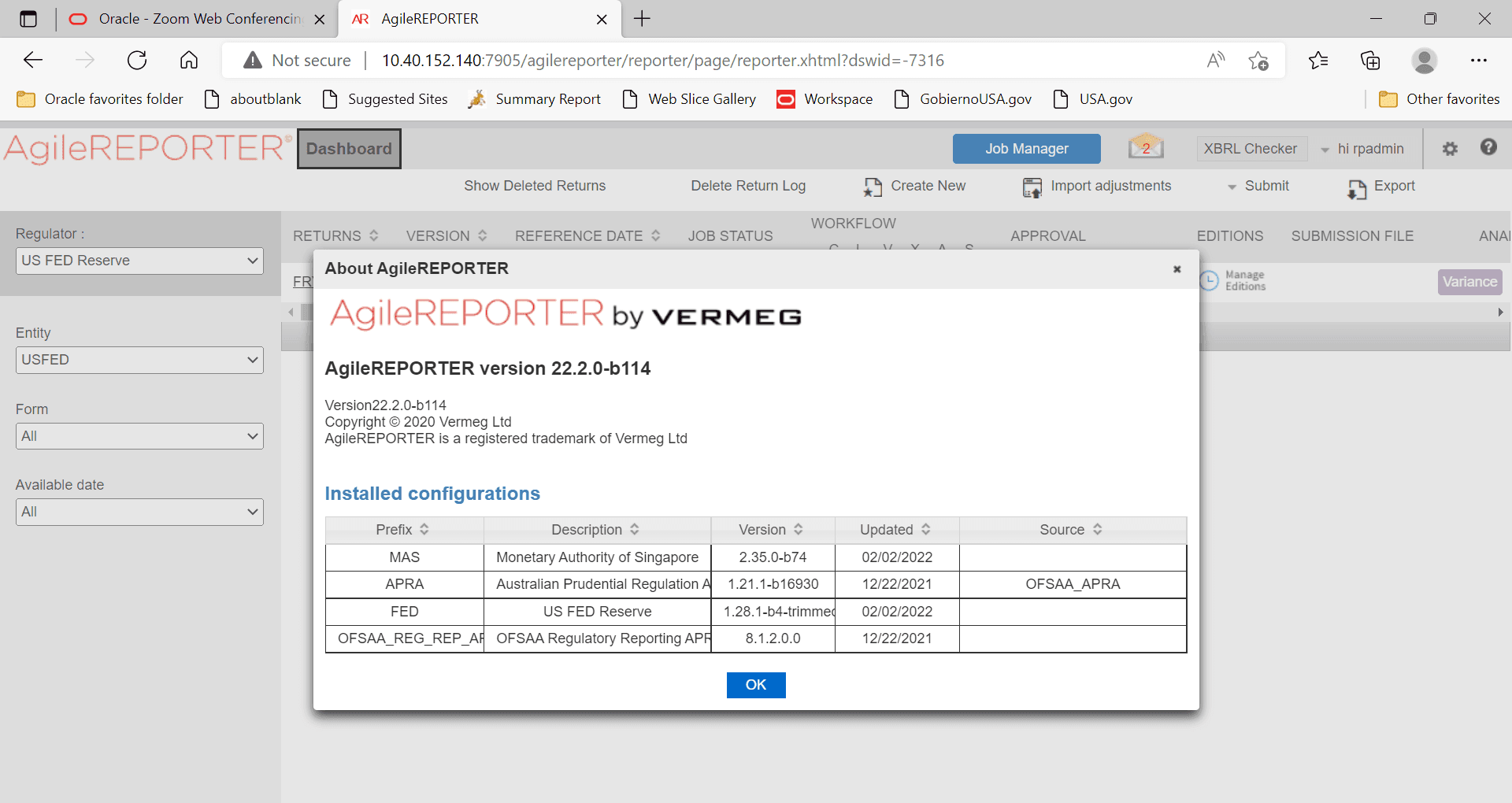Click Show Deleted Returns

tap(535, 186)
